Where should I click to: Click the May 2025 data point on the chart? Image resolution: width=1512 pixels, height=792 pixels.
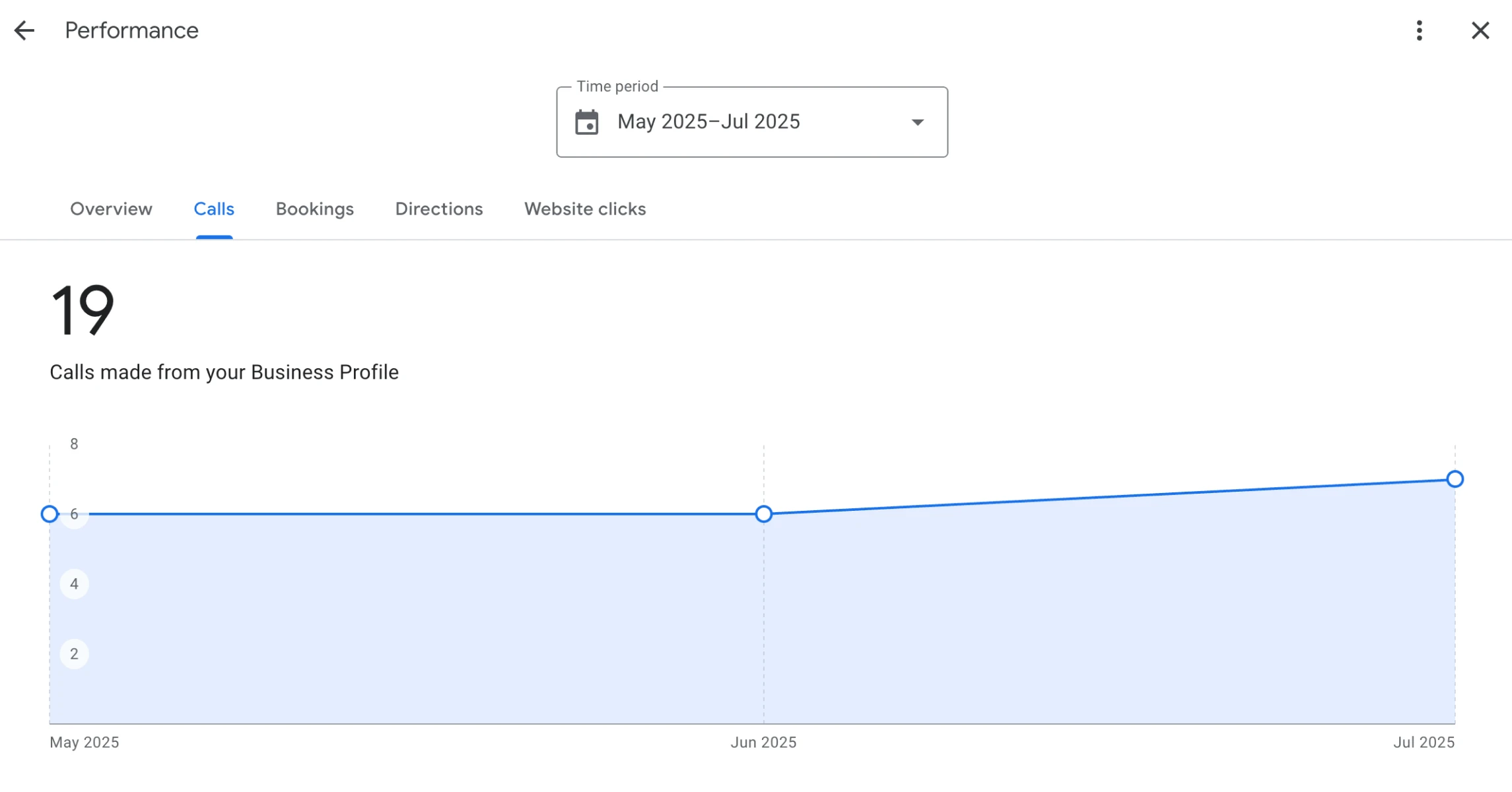pos(50,514)
